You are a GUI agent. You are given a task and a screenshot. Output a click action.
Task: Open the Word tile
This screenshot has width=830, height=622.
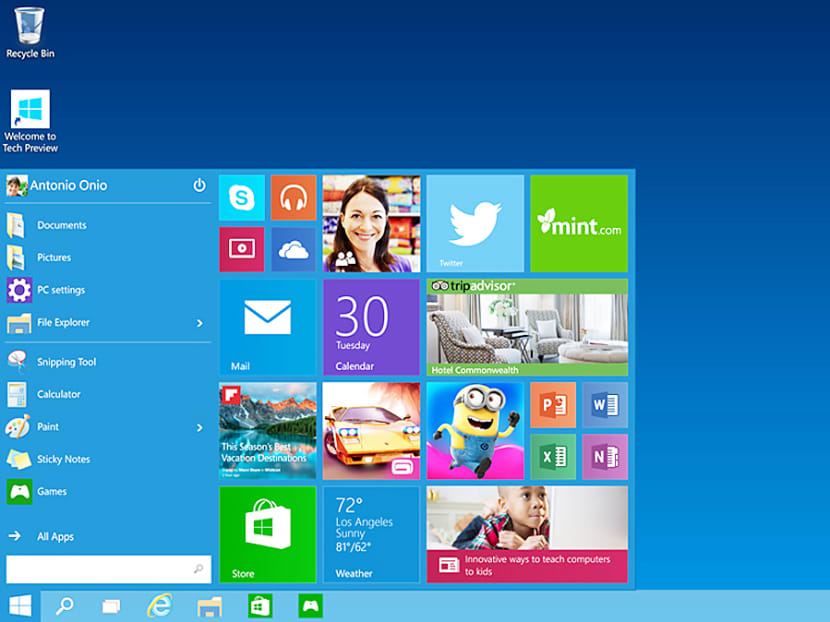pos(605,405)
